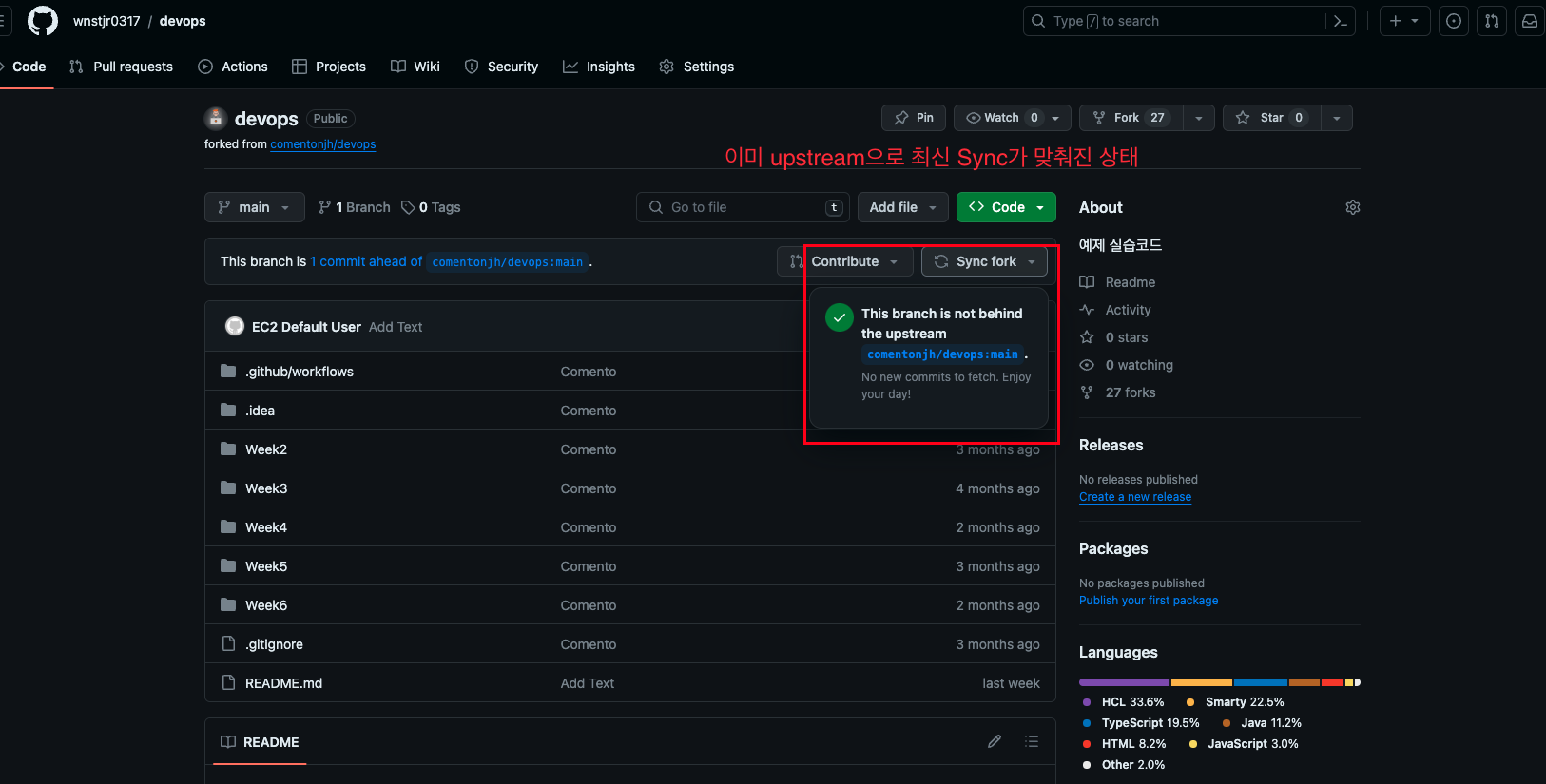The width and height of the screenshot is (1546, 784).
Task: Open the command palette icon
Action: point(1341,21)
